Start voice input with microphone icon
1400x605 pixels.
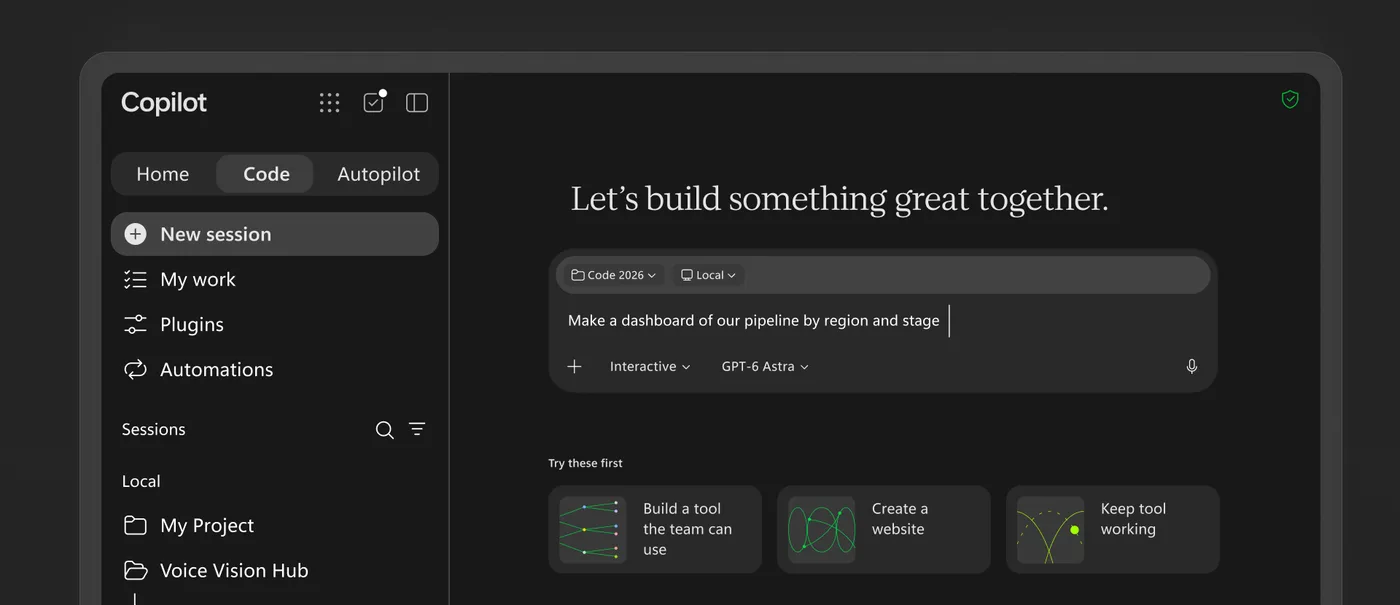click(1192, 367)
